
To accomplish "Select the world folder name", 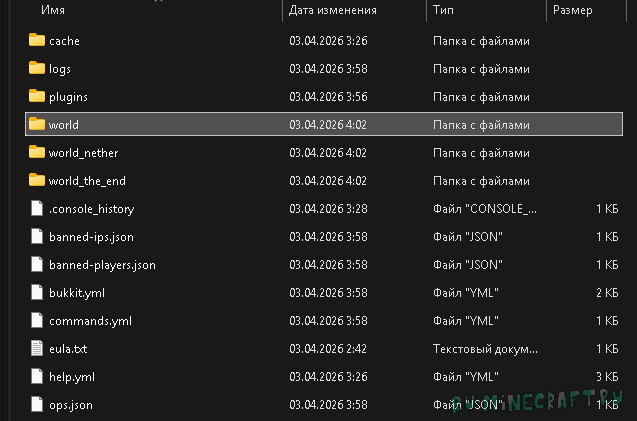I will pos(64,125).
